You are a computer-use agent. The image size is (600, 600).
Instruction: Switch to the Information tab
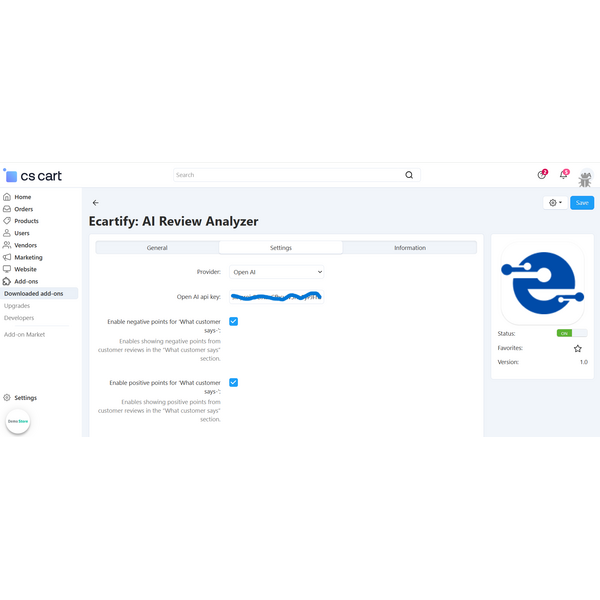tap(409, 247)
